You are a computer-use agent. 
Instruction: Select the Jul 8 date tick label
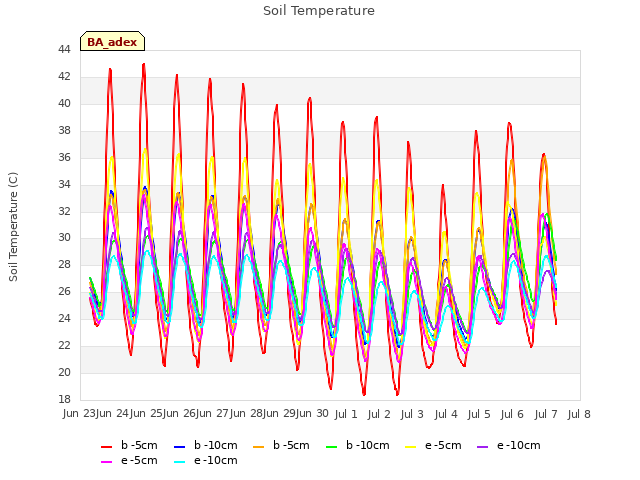tap(579, 414)
